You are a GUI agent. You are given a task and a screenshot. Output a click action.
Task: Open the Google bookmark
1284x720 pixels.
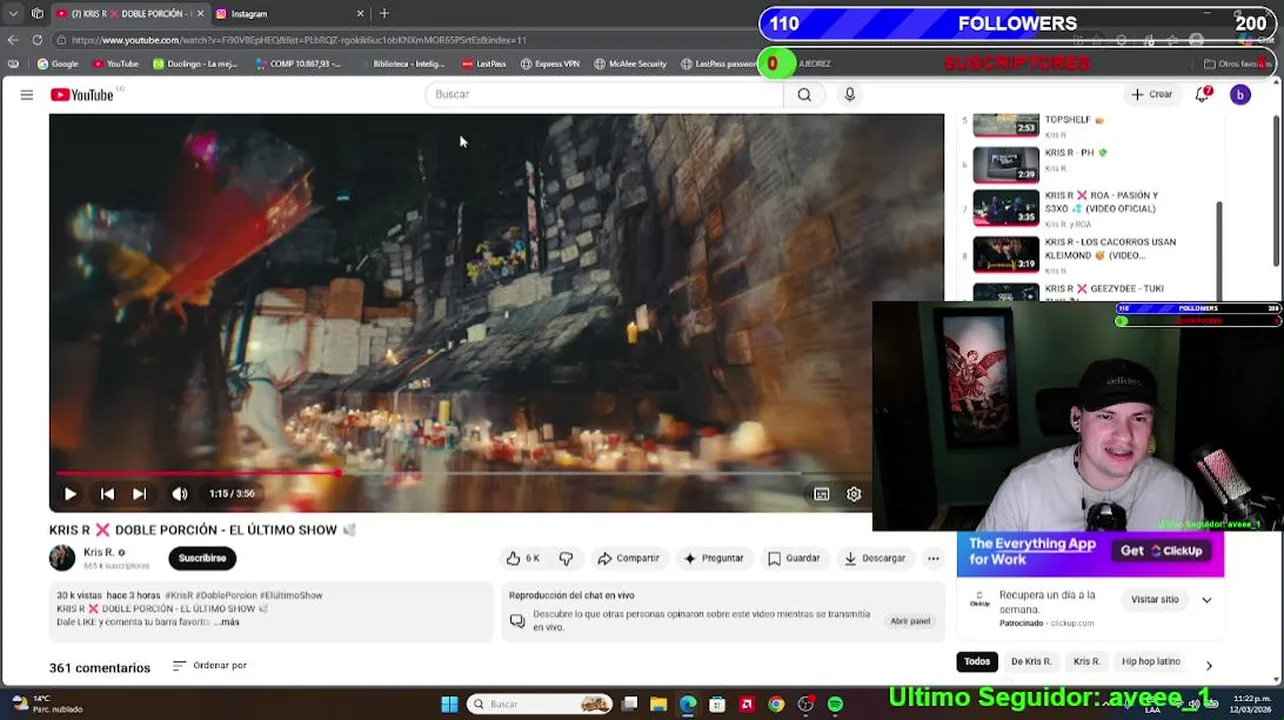coord(58,64)
